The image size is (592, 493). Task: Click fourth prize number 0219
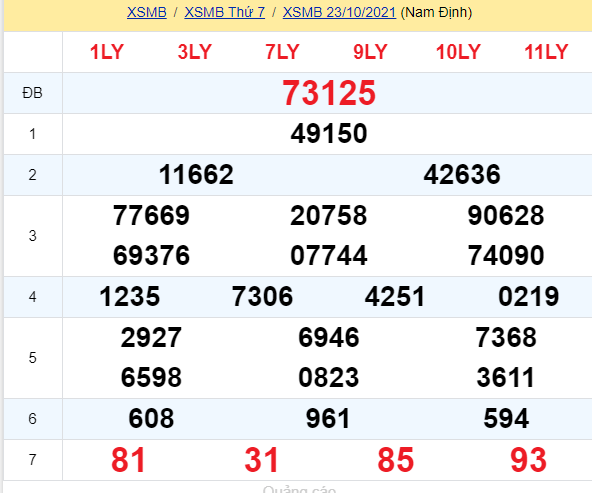[x=529, y=296]
